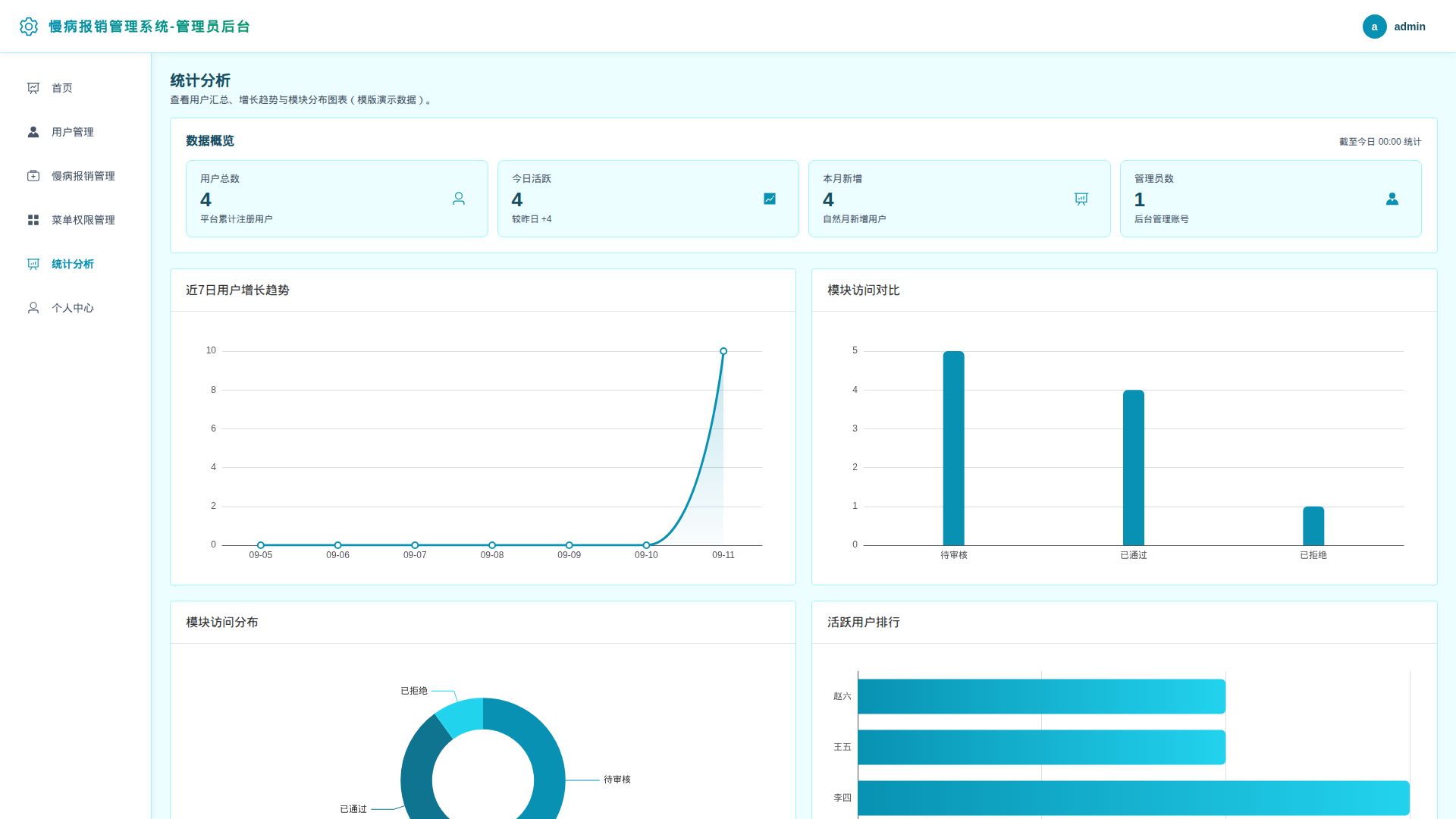Click the 菜单权限管理 grid icon

point(33,220)
